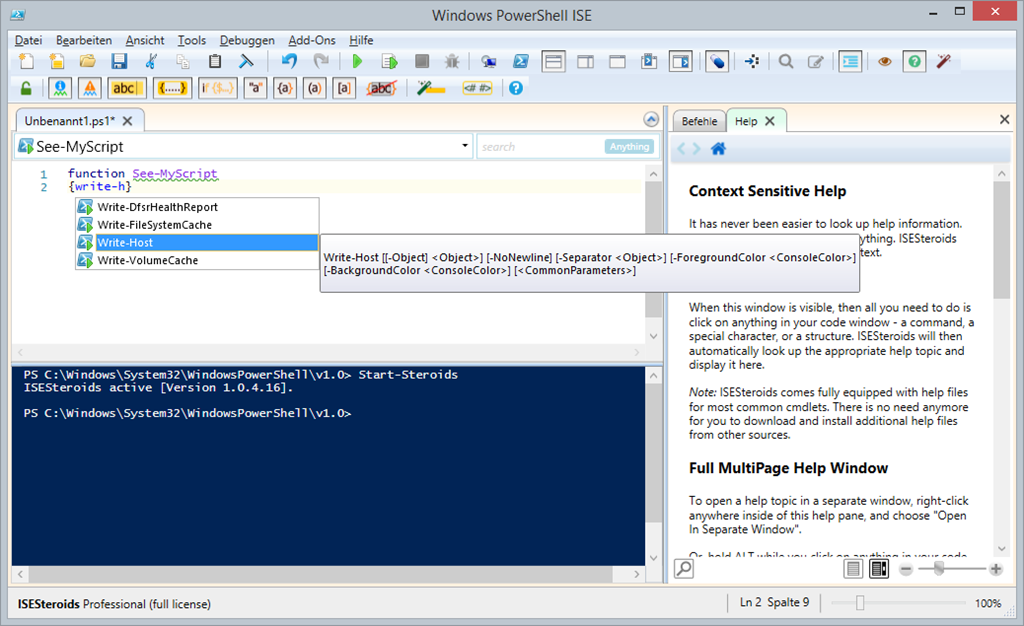Click the crossed-out abc toolbar button
This screenshot has width=1024, height=626.
(x=381, y=88)
